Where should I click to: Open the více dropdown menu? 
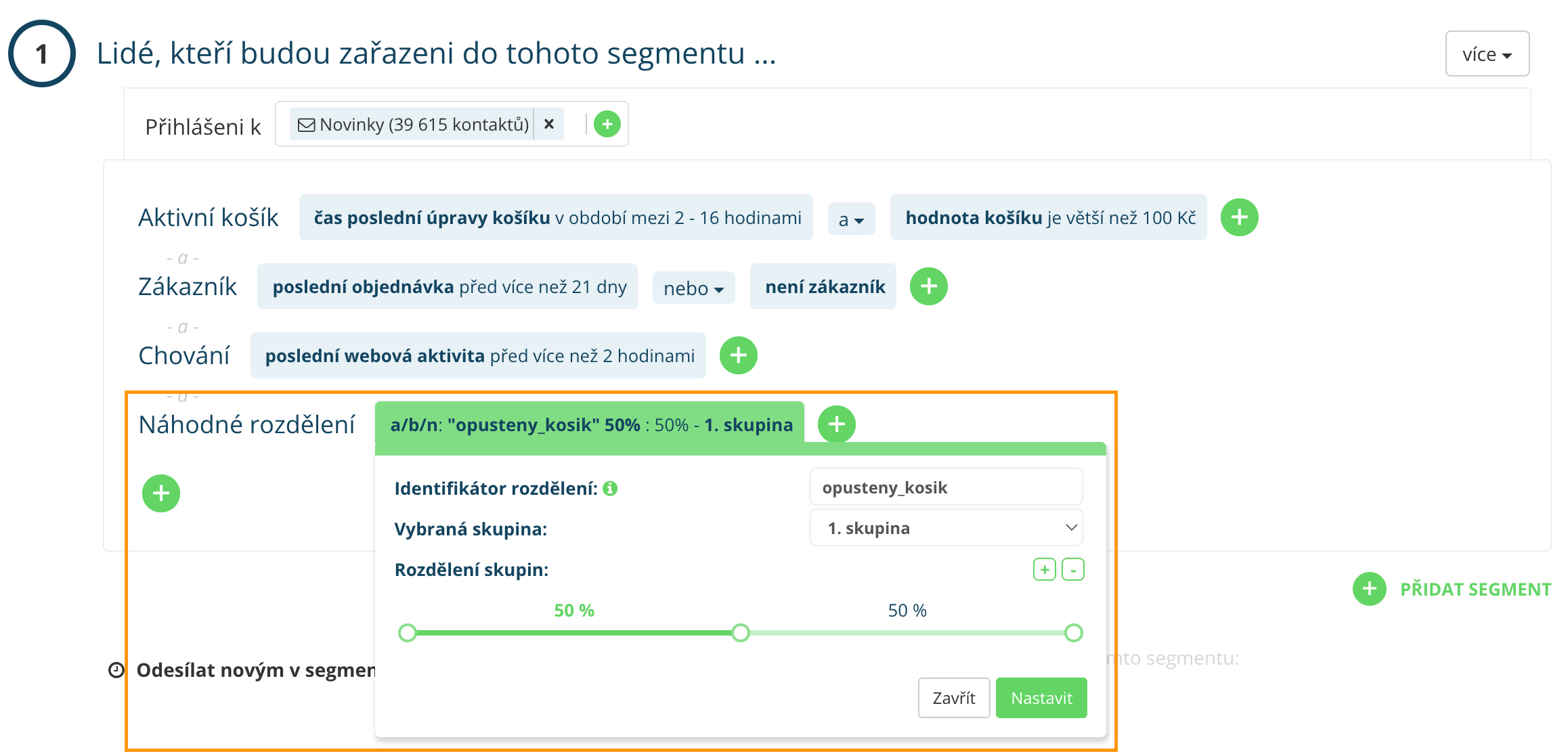(x=1487, y=54)
